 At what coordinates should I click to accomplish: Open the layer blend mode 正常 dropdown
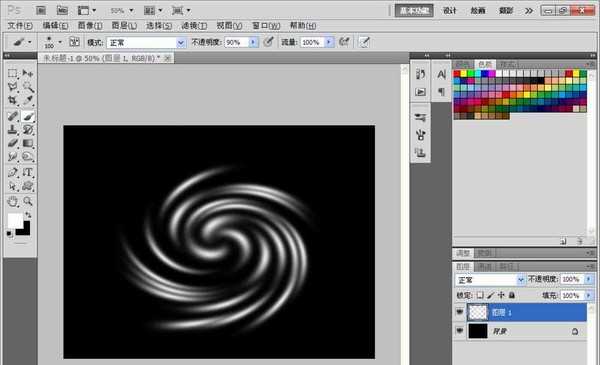tap(490, 280)
